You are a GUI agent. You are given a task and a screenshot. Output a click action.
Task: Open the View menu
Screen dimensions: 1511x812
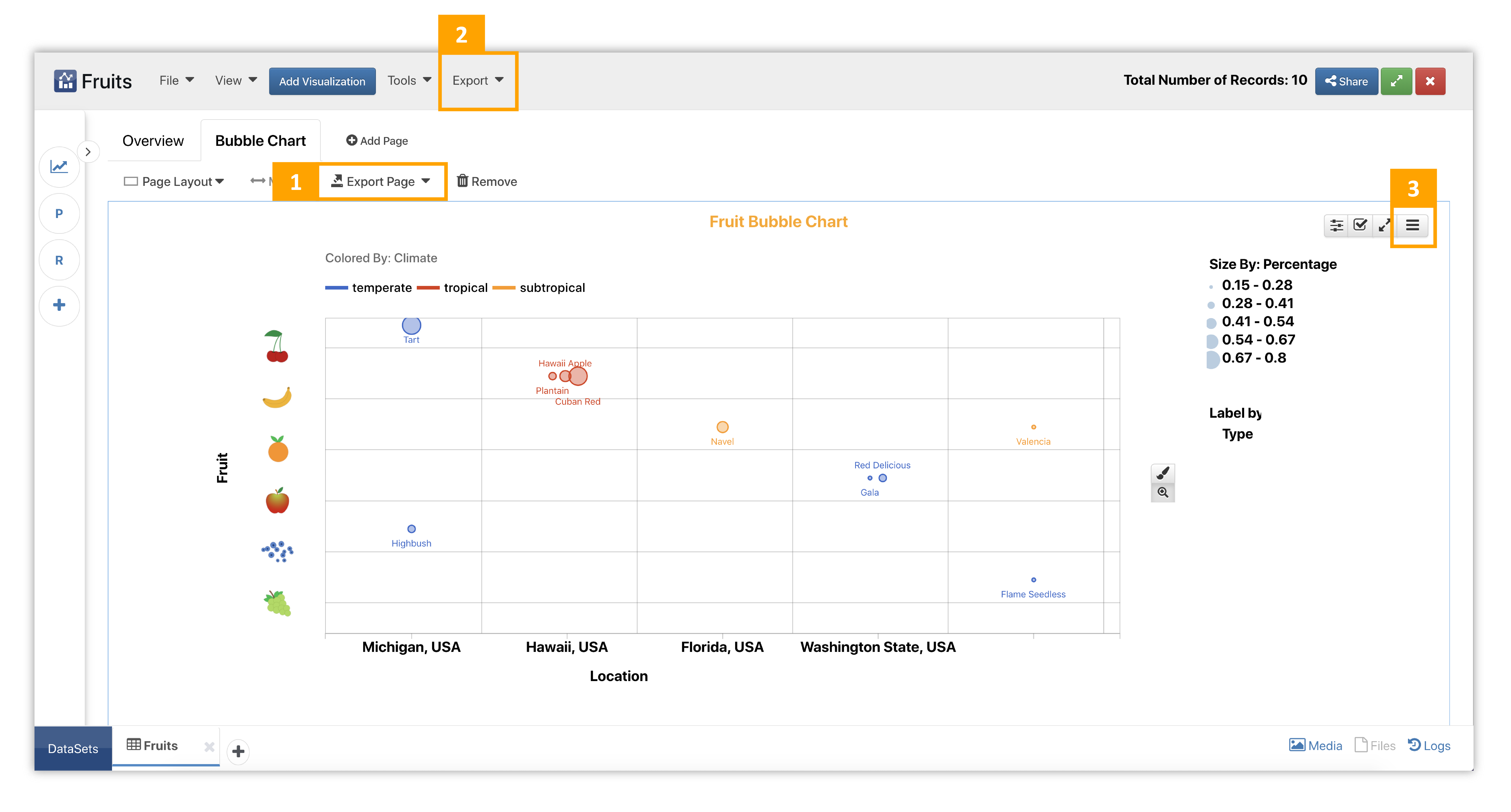[x=236, y=80]
